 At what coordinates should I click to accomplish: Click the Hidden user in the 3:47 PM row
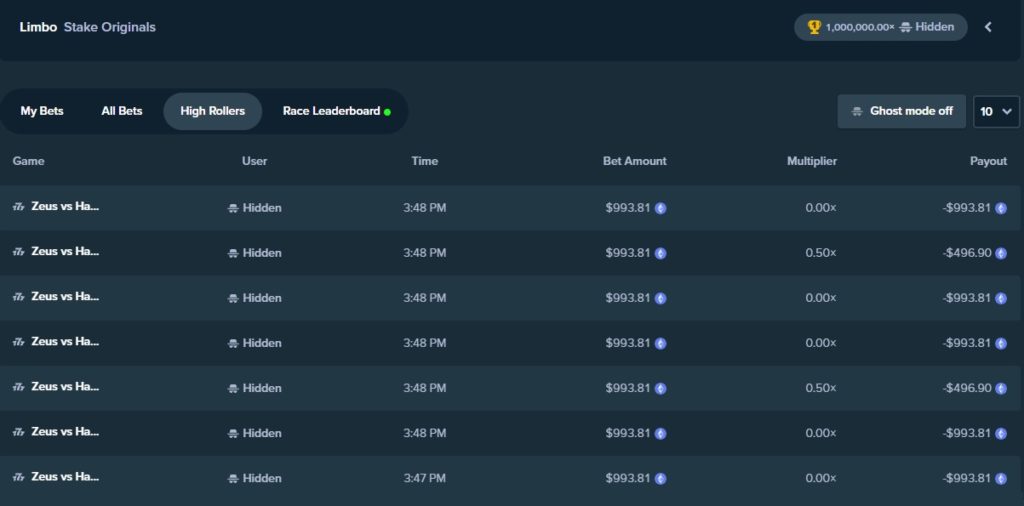[262, 478]
